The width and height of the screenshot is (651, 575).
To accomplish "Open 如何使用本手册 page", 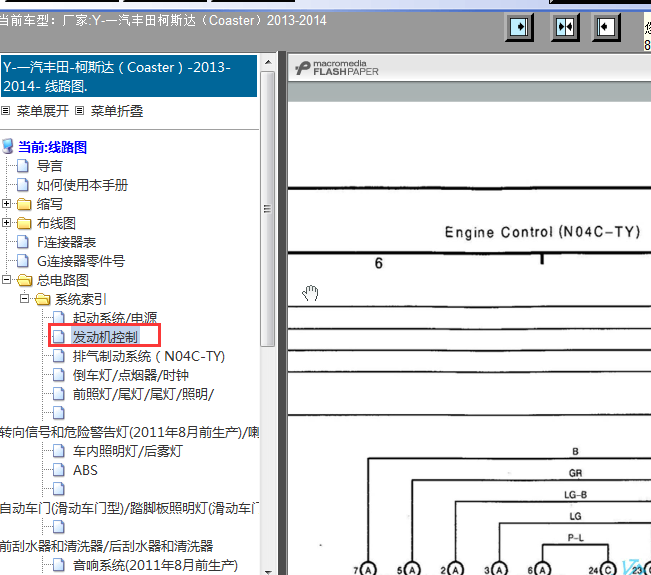I will pyautogui.click(x=82, y=185).
